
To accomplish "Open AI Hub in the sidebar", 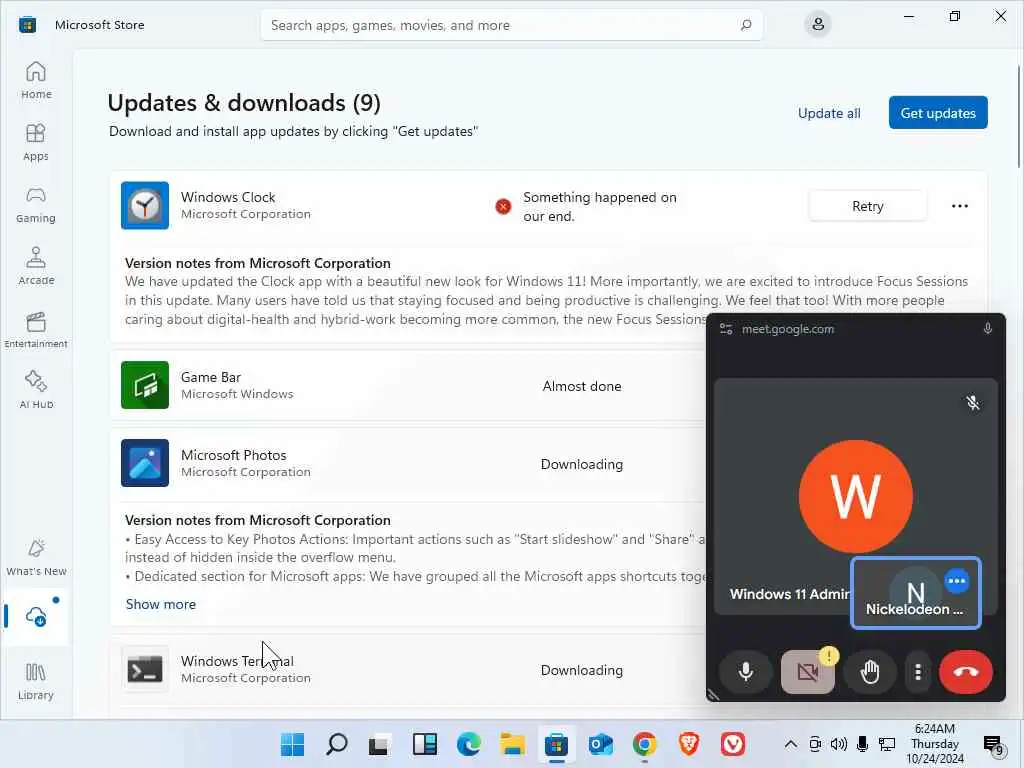I will 36,390.
